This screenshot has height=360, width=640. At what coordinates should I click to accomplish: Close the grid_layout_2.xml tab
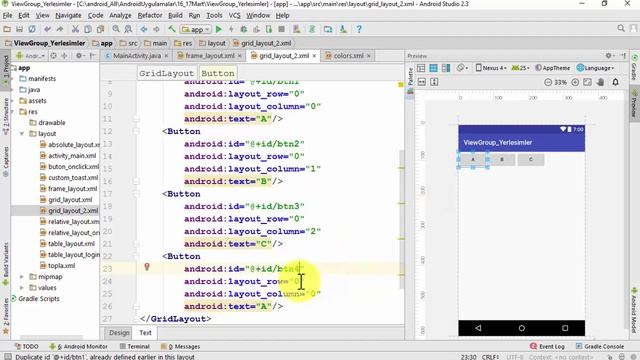[314, 56]
